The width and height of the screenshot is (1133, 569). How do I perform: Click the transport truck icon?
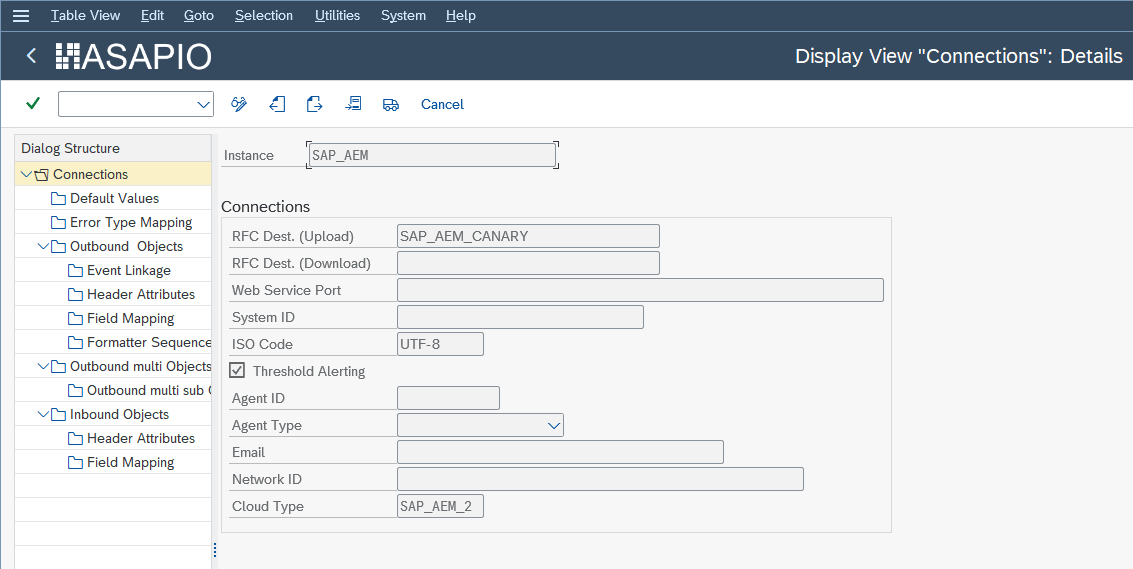(x=391, y=105)
